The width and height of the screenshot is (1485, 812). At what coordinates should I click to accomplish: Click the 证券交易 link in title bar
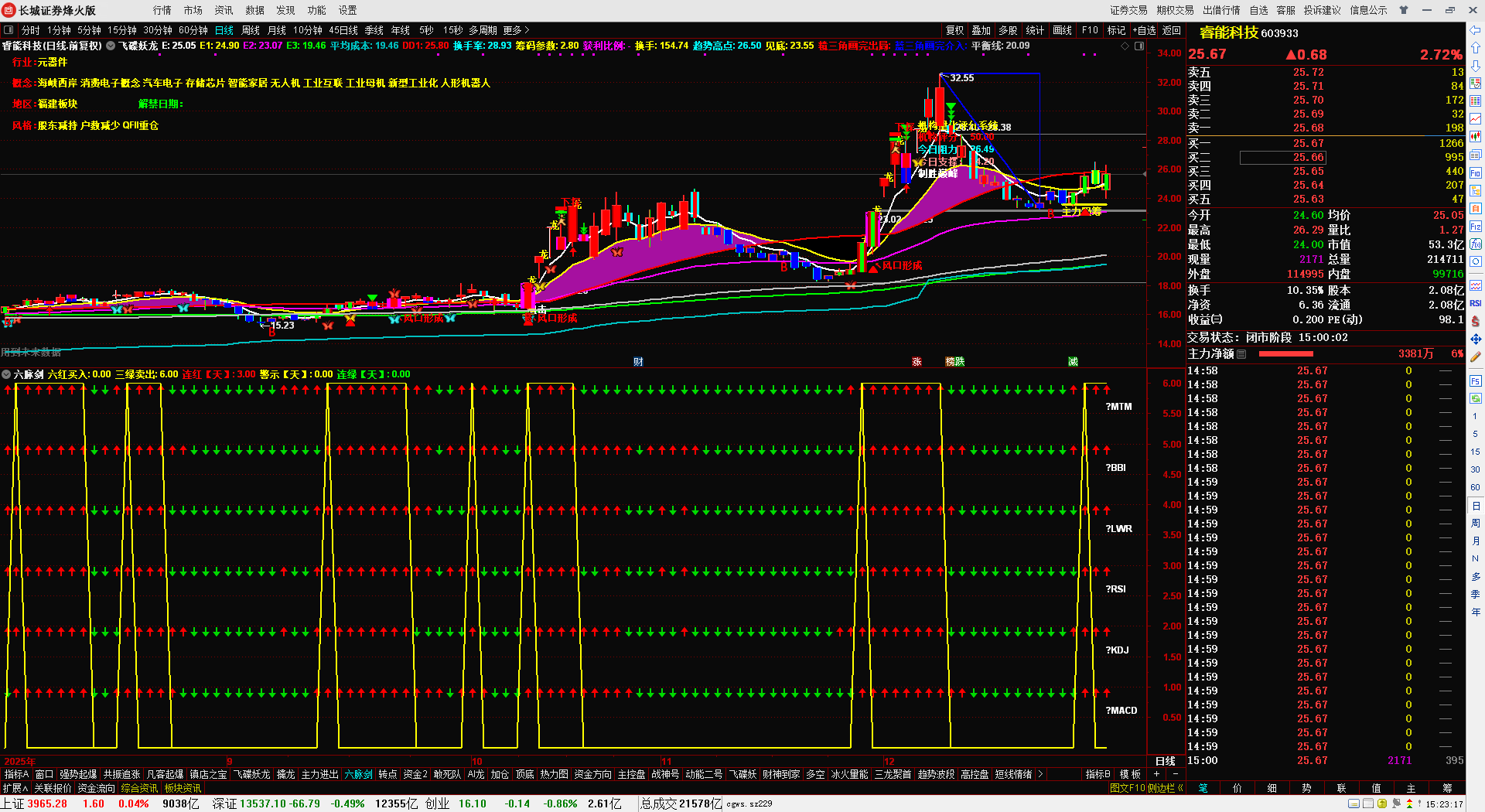point(1129,10)
